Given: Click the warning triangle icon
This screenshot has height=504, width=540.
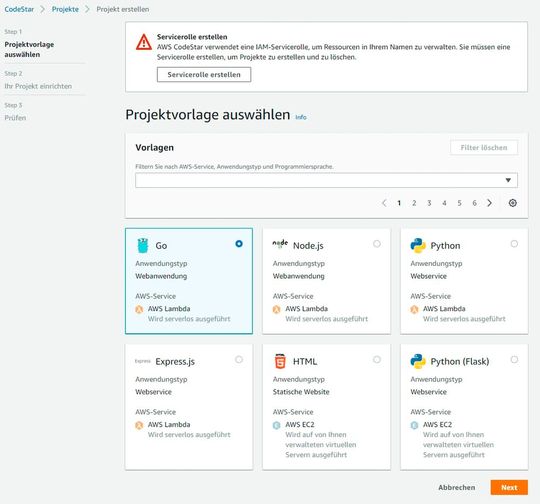Looking at the screenshot, I should coord(144,42).
